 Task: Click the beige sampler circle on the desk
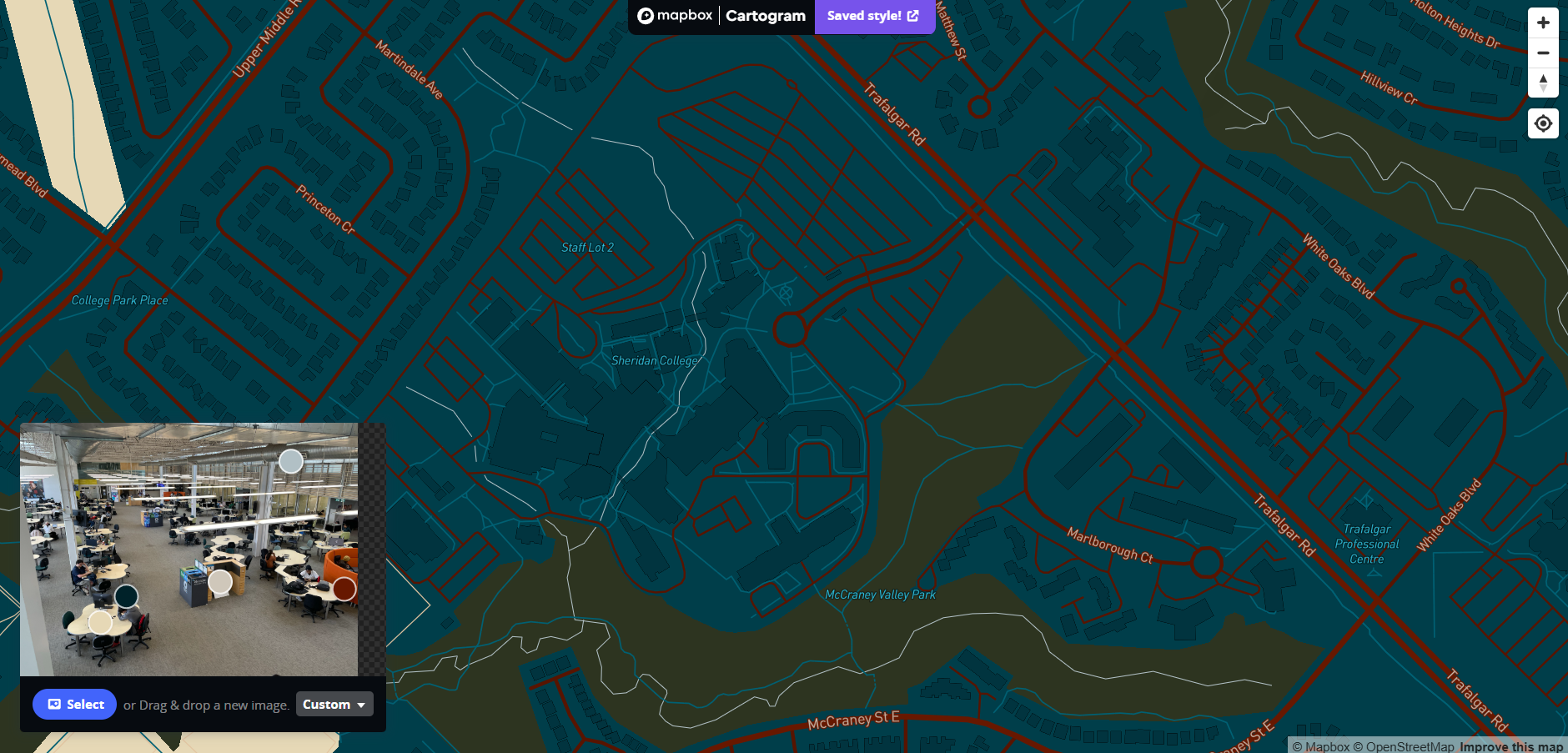click(x=100, y=621)
